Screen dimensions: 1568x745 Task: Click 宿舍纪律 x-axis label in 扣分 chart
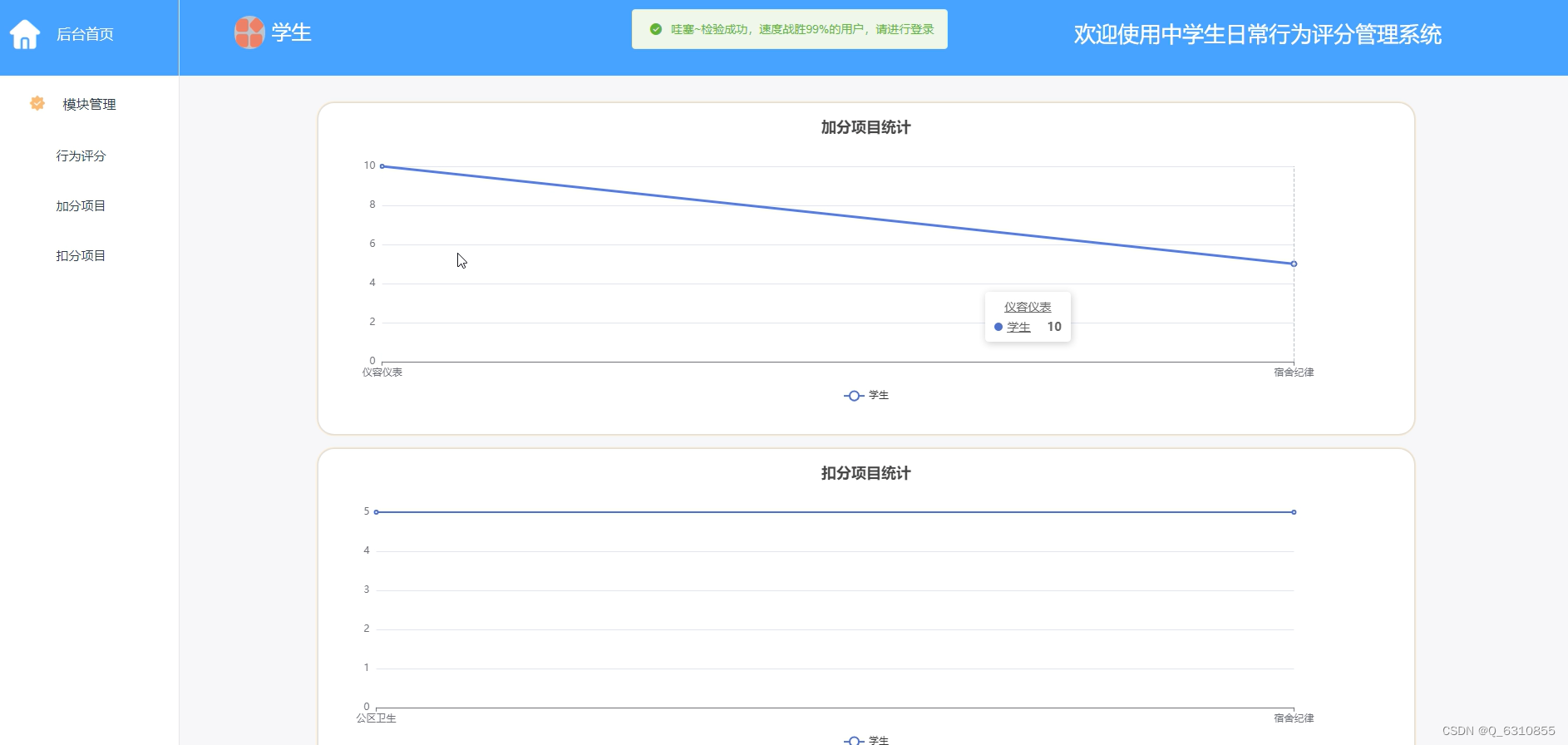(x=1294, y=718)
